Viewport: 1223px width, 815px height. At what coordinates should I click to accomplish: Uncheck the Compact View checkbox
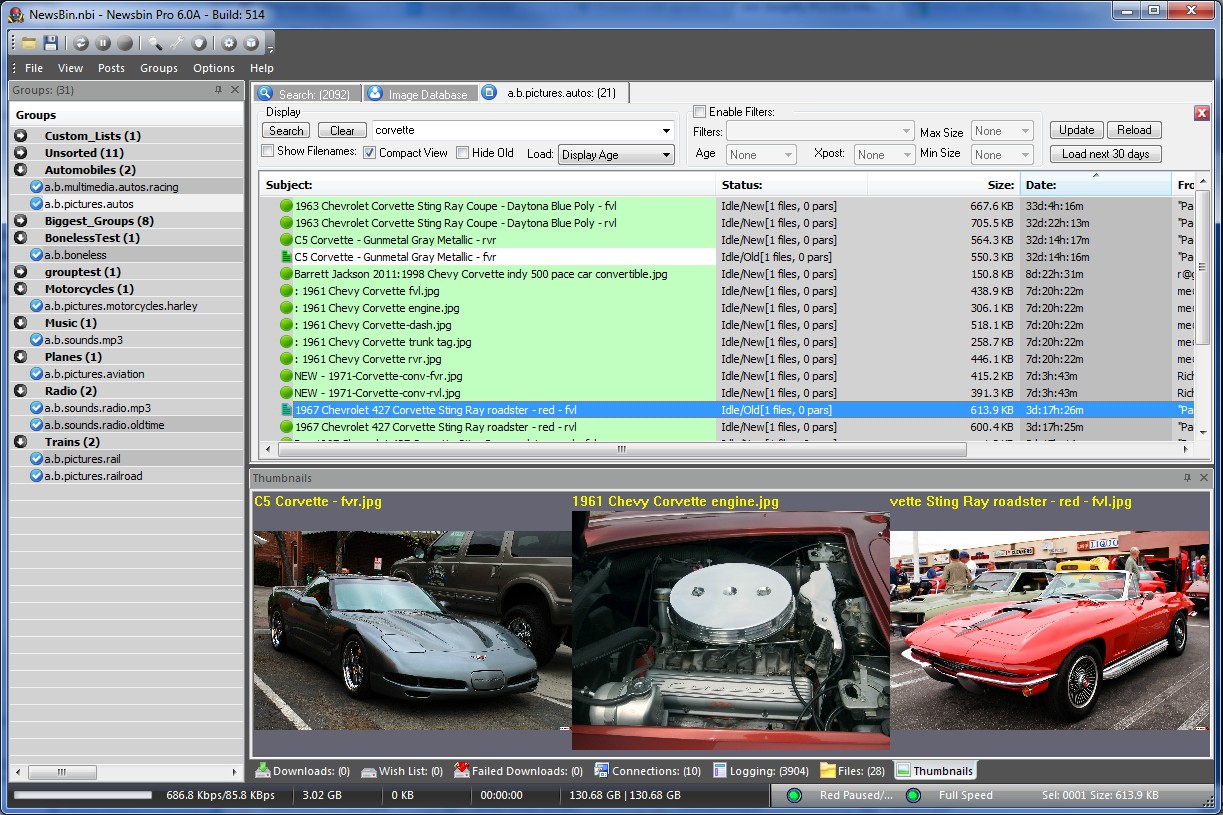[x=369, y=153]
